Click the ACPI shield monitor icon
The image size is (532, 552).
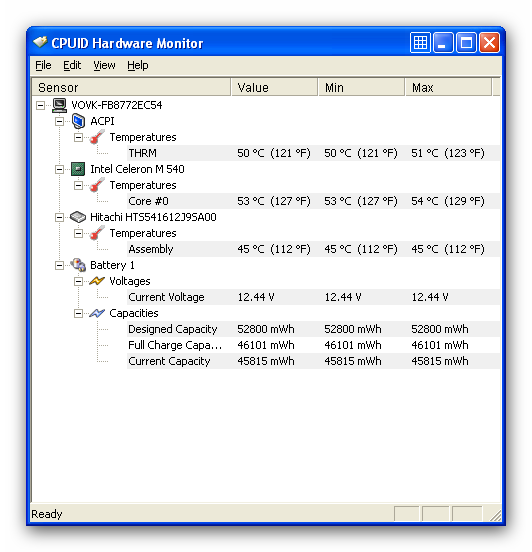[78, 121]
